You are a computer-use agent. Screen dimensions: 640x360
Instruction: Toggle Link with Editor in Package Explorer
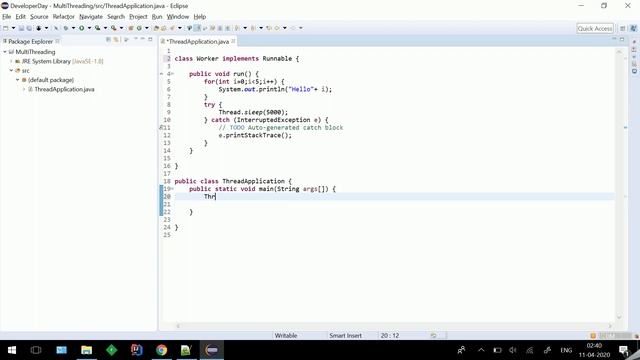coord(116,40)
